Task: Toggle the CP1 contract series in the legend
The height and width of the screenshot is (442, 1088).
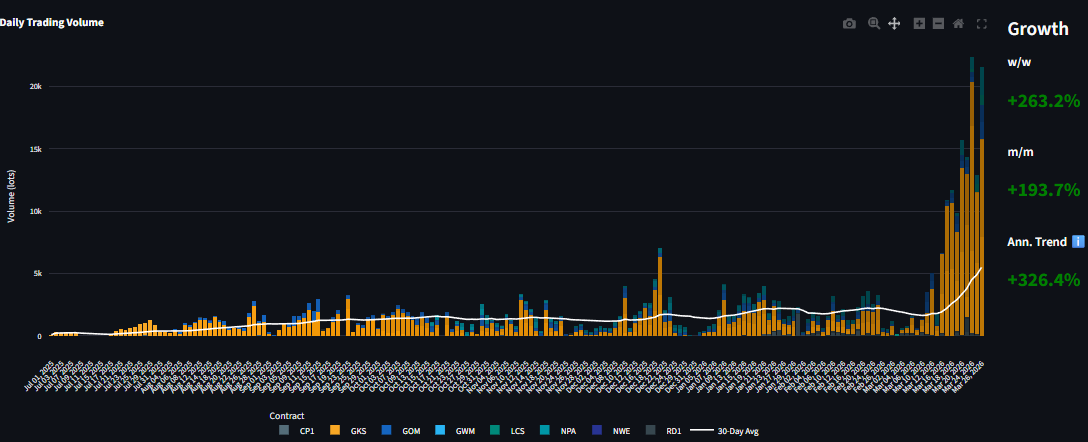Action: (x=297, y=431)
